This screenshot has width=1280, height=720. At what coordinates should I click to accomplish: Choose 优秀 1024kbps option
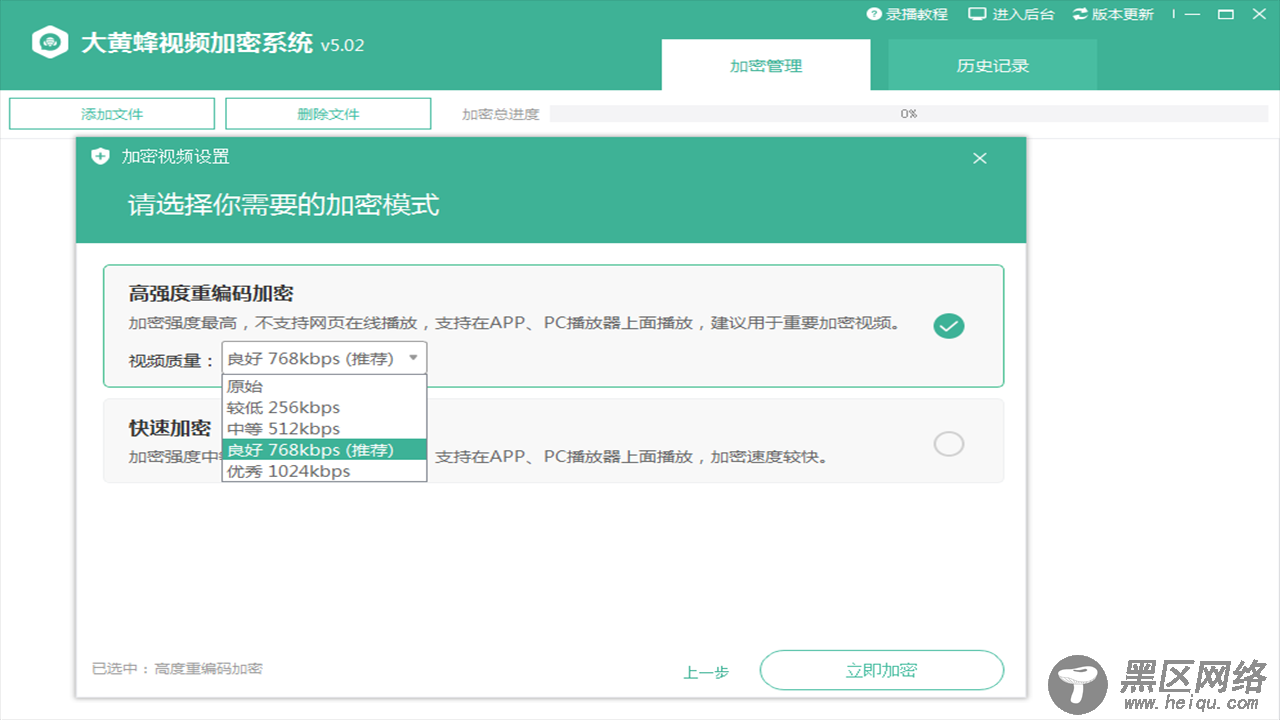click(x=324, y=471)
